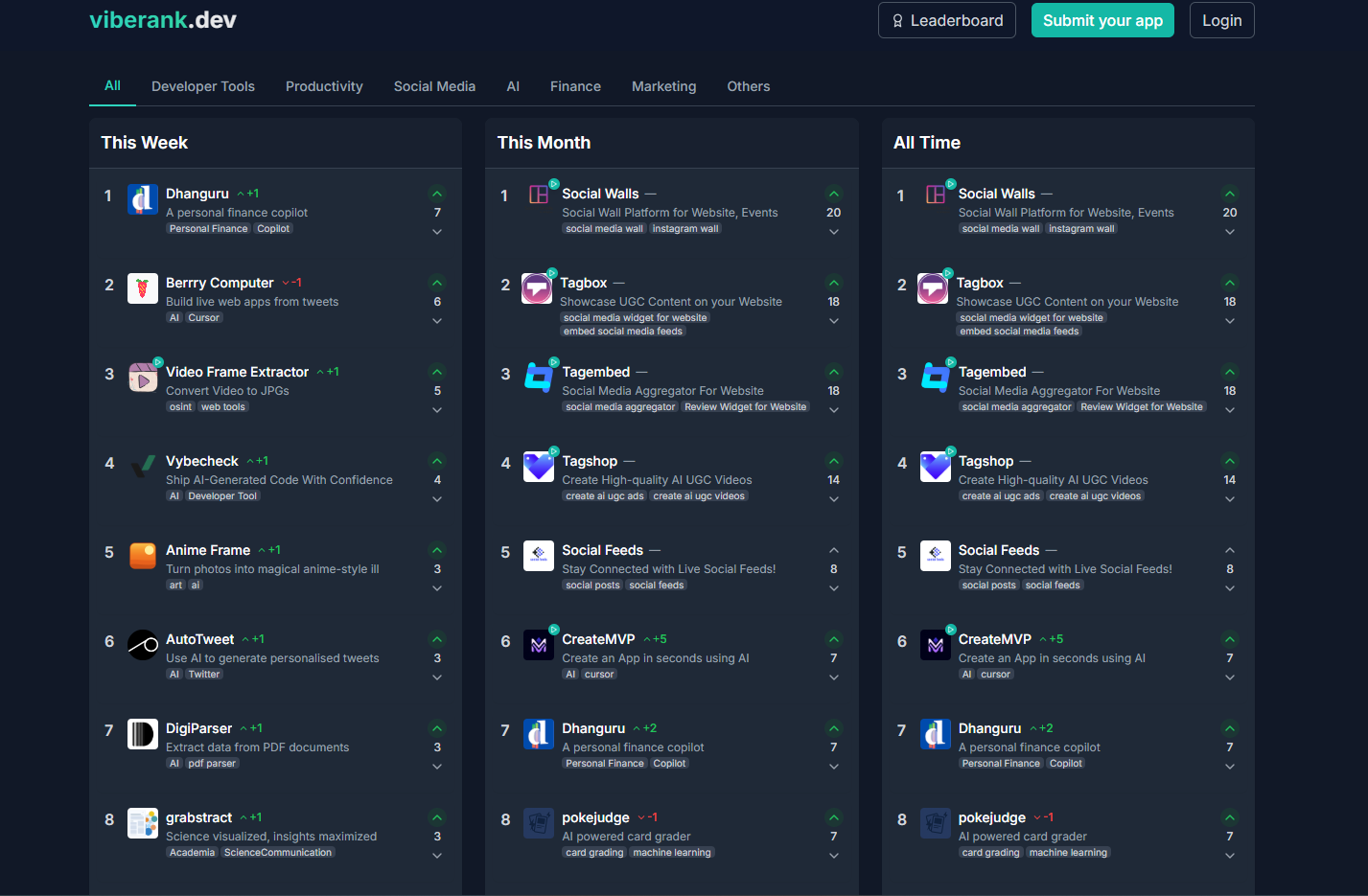Image resolution: width=1368 pixels, height=896 pixels.
Task: Click the 'Personal Finance' tag under Dhanguru This Week
Action: [x=209, y=228]
